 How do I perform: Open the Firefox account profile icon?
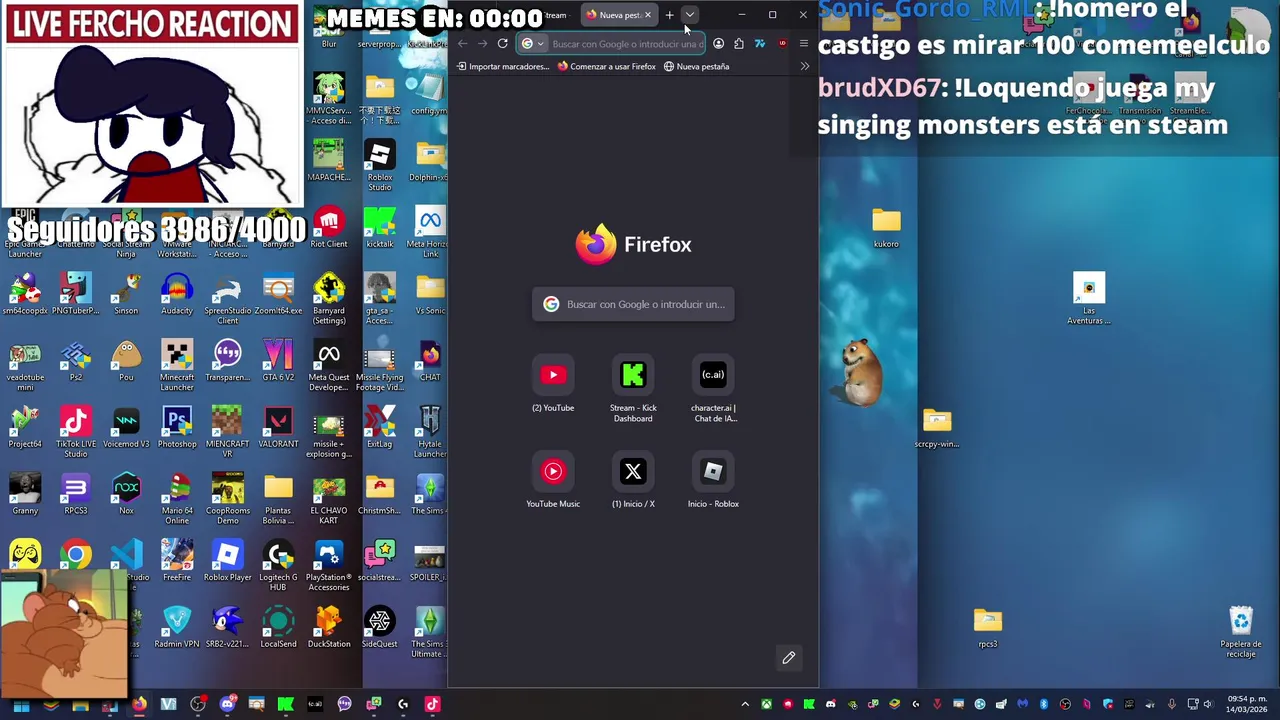[718, 43]
